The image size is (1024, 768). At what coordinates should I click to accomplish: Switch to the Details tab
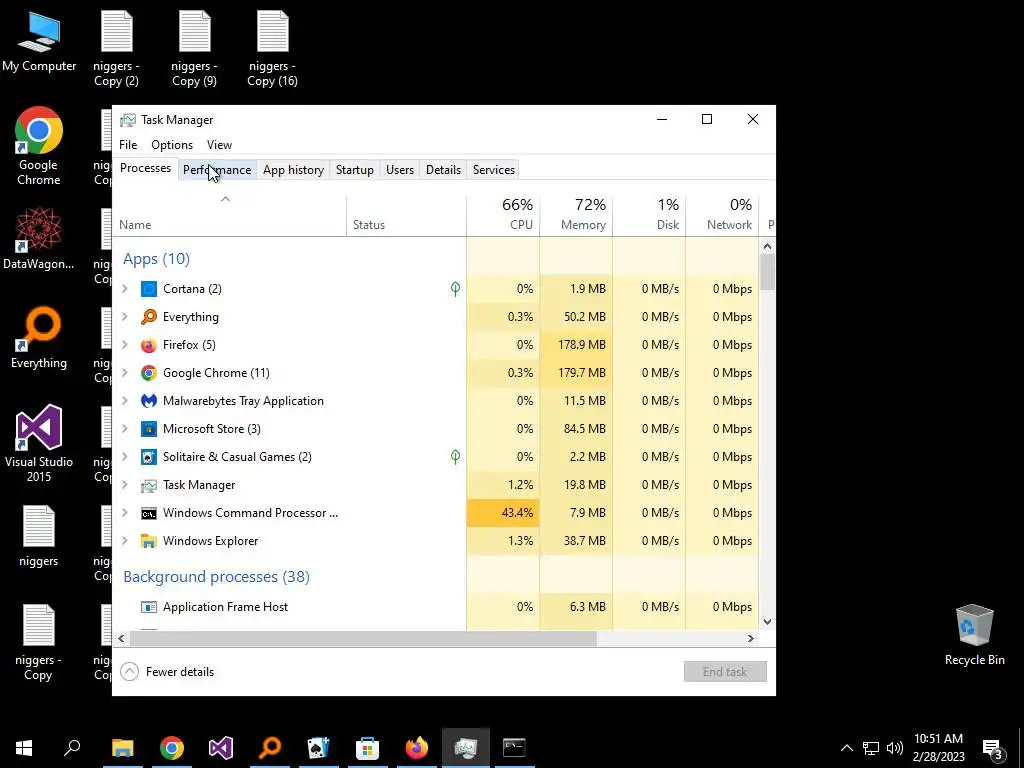(443, 170)
